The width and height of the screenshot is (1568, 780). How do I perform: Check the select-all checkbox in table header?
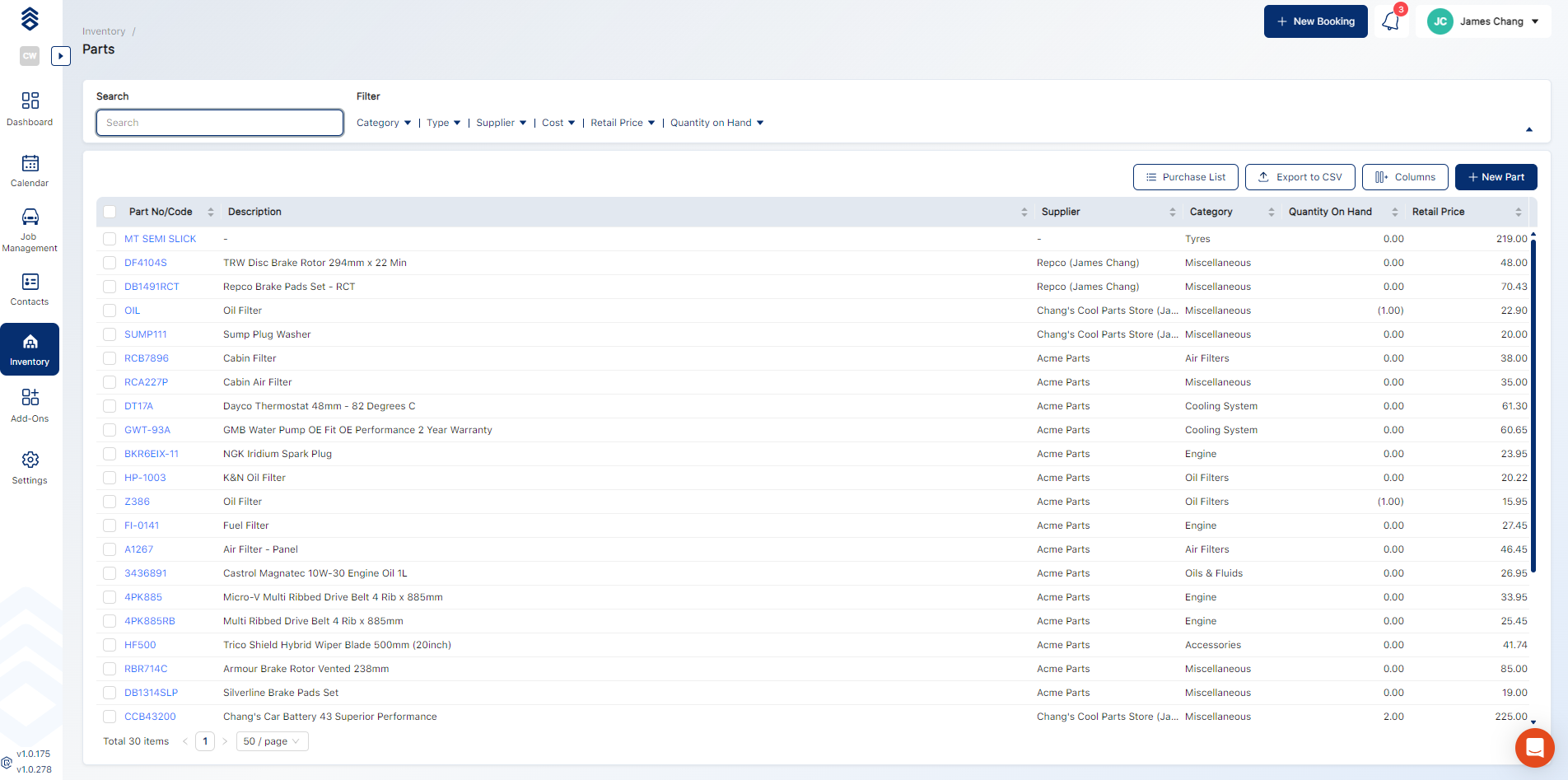(110, 212)
